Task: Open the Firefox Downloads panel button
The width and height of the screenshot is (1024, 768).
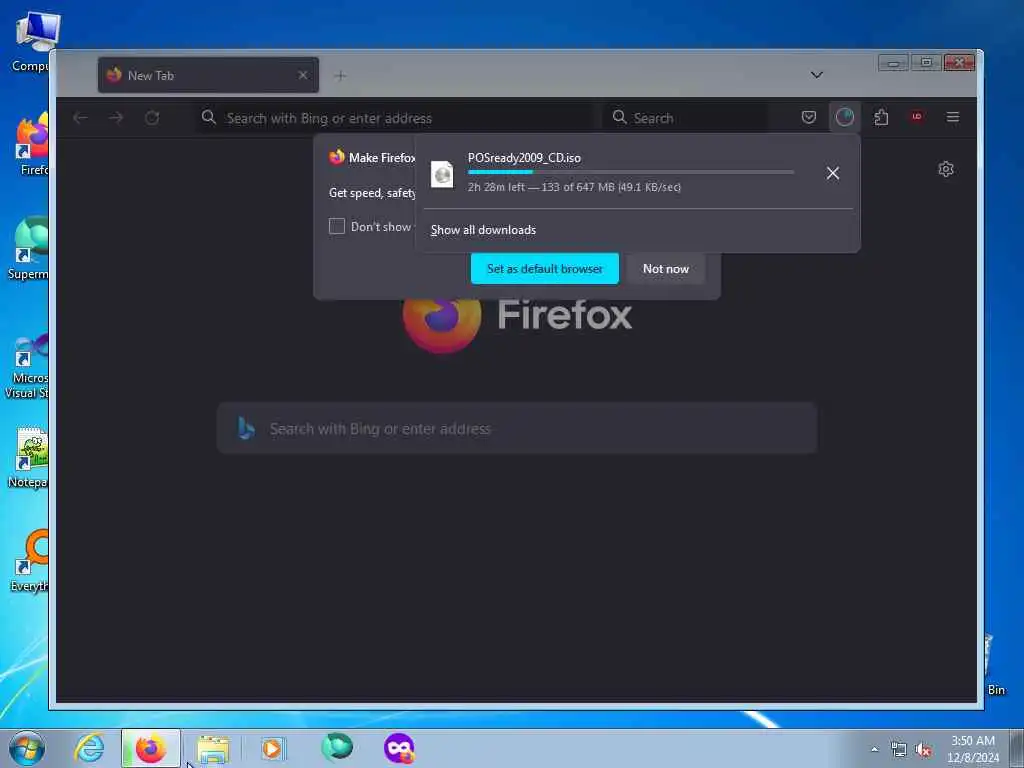Action: [844, 117]
